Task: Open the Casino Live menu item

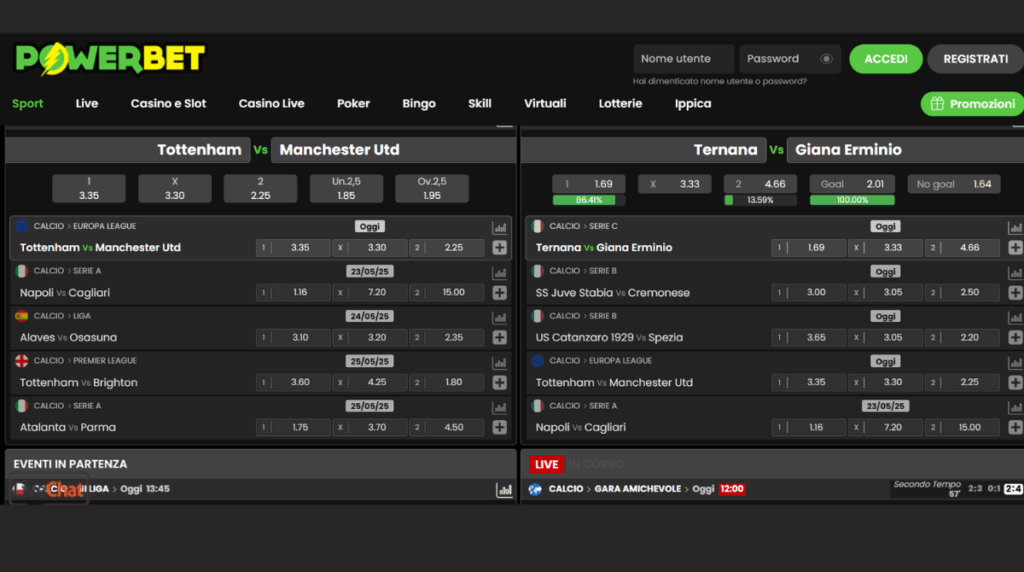Action: coord(271,104)
